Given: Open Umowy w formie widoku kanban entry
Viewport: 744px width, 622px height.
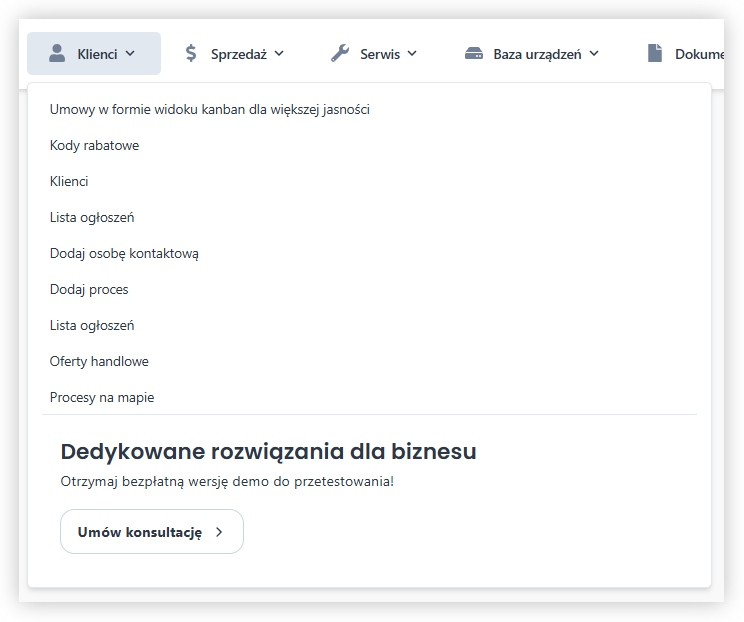Looking at the screenshot, I should (209, 109).
